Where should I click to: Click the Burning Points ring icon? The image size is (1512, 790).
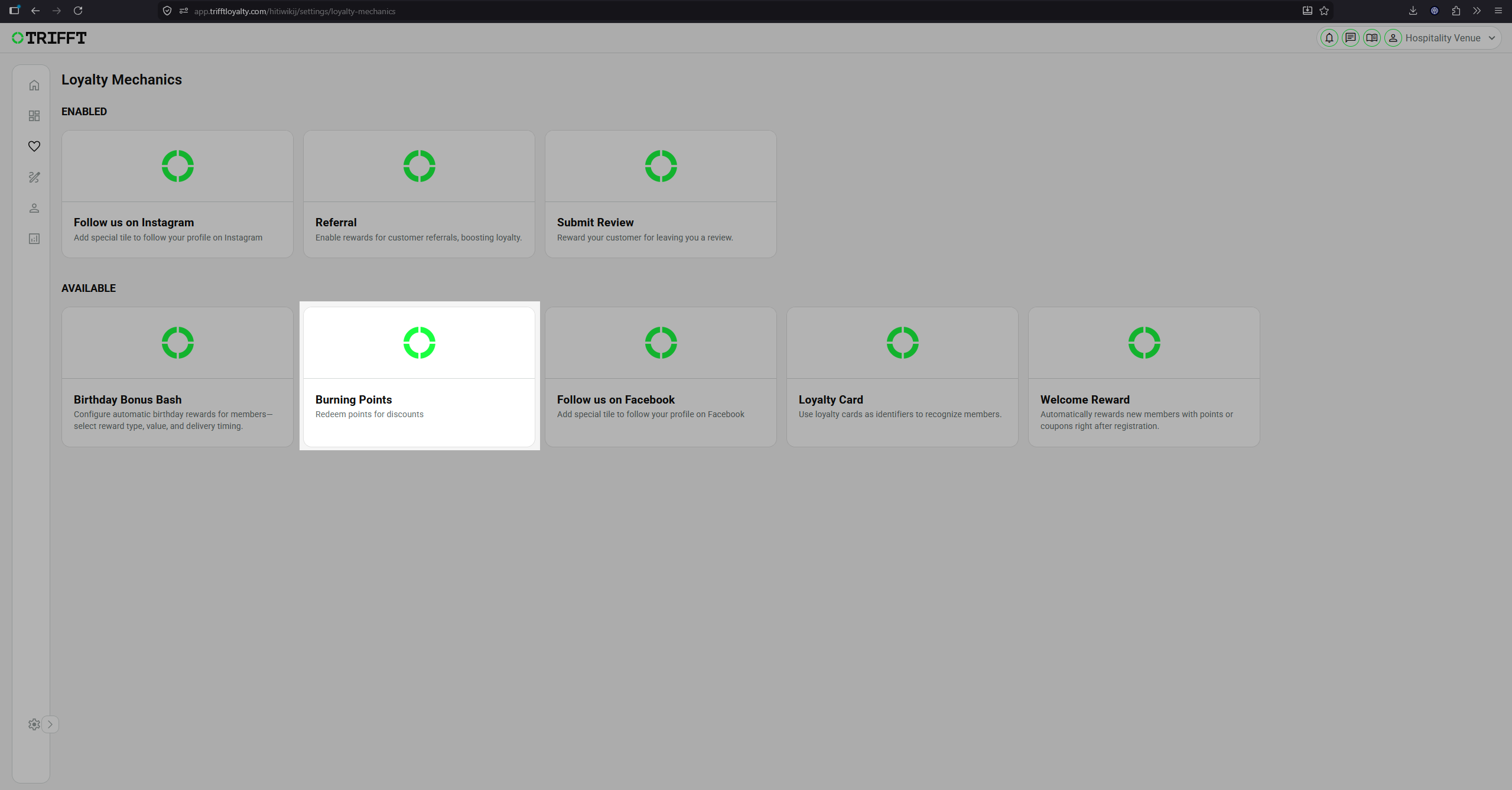click(x=420, y=343)
